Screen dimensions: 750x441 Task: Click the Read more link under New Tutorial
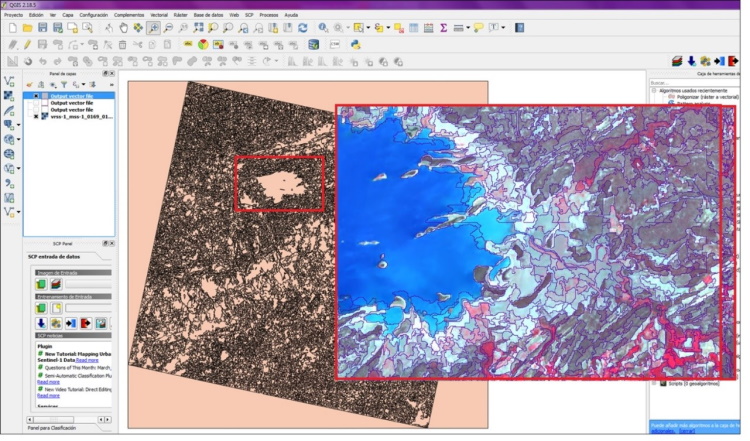coord(87,358)
